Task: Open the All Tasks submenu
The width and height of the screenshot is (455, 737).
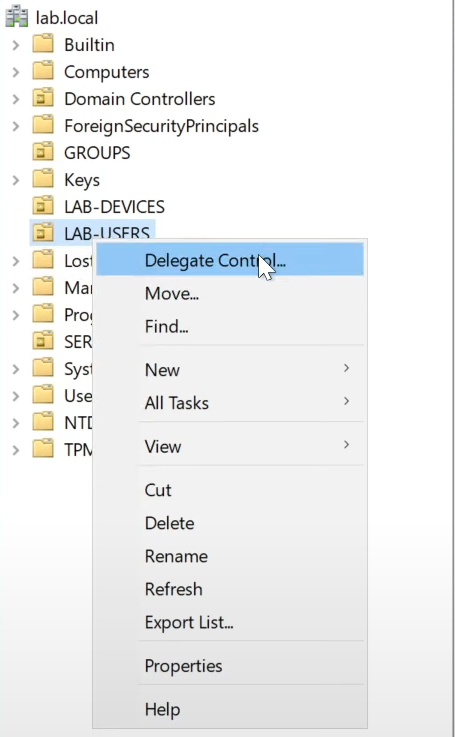Action: pyautogui.click(x=230, y=403)
